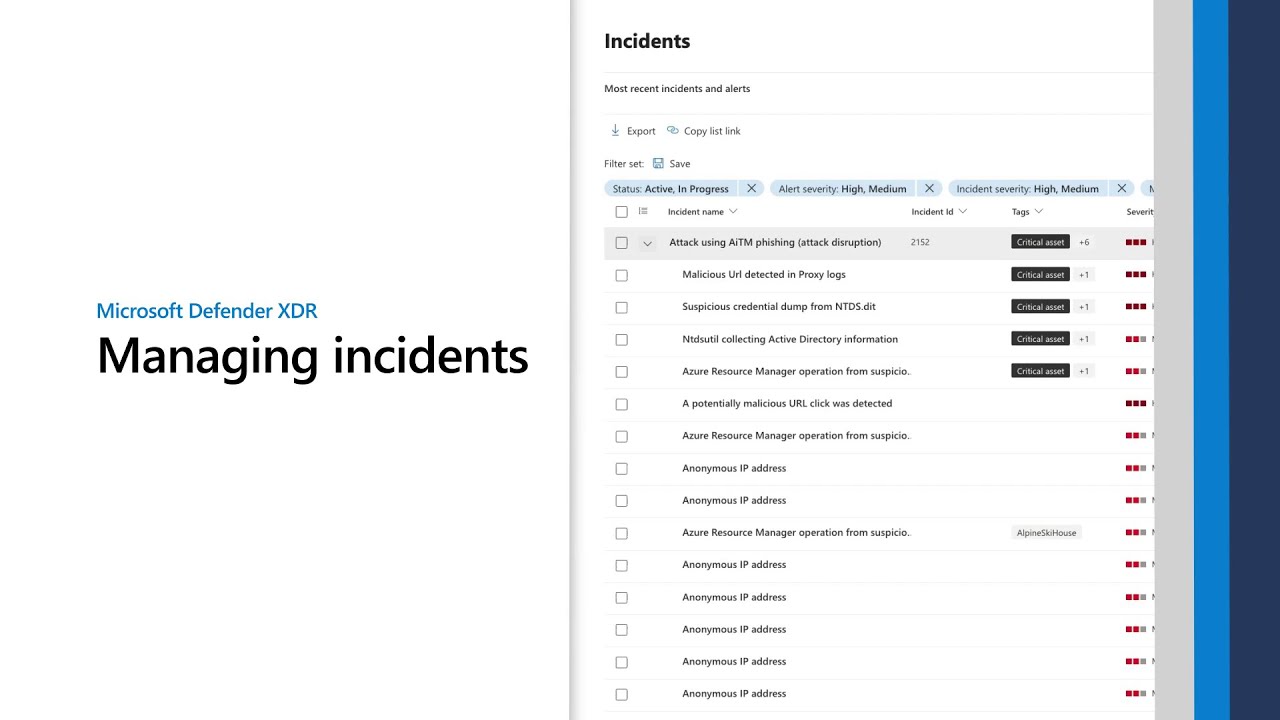1280x720 pixels.
Task: Click Critical asset tag on Malicious Url row
Action: pyautogui.click(x=1040, y=274)
